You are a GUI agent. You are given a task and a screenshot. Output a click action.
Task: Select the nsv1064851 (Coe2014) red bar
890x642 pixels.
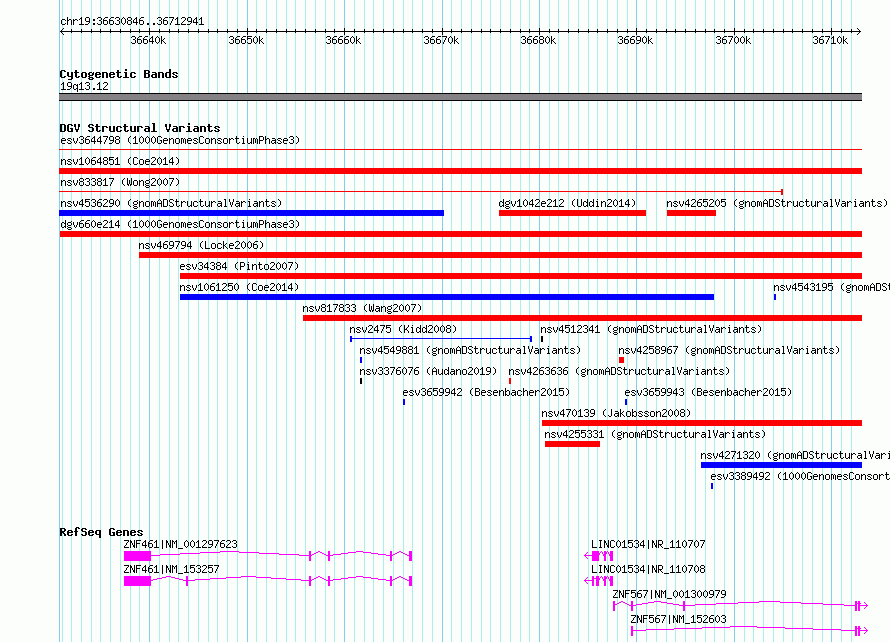tap(460, 171)
